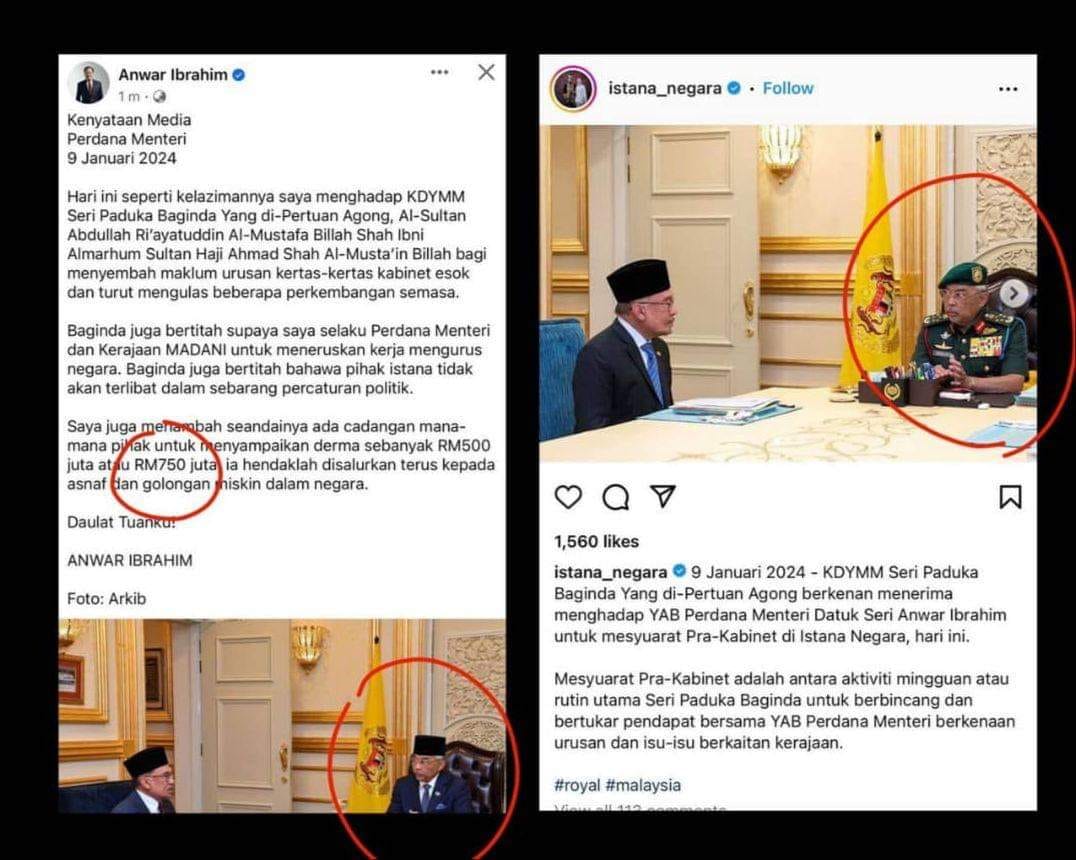Click Anwar Ibrahim's verified badge
The height and width of the screenshot is (860, 1076).
[239, 75]
